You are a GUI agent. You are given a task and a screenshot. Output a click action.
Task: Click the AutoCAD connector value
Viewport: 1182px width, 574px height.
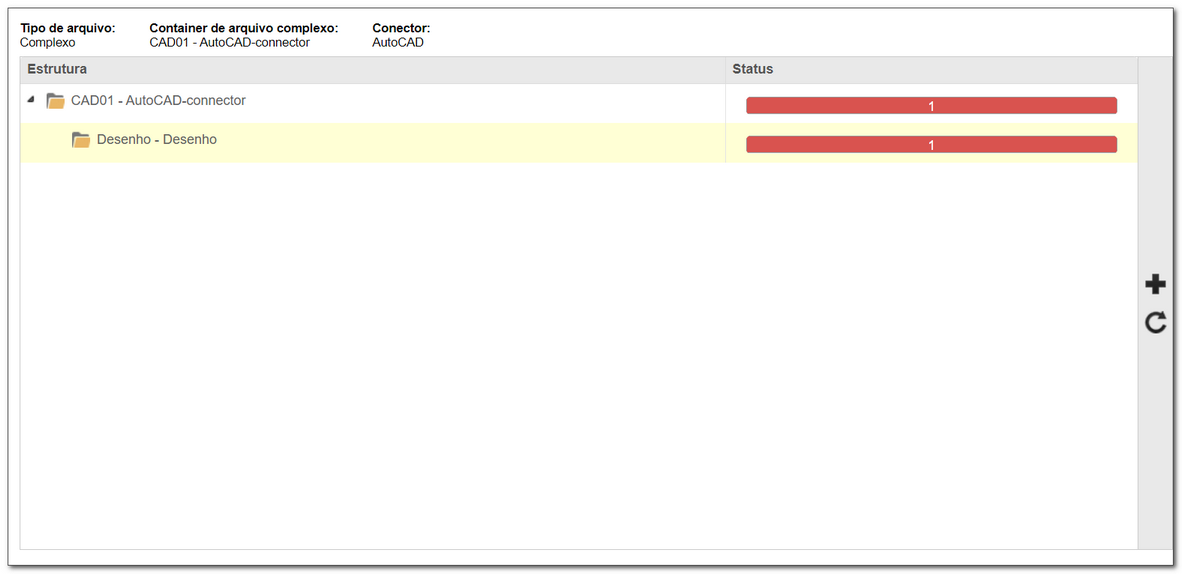(x=398, y=42)
